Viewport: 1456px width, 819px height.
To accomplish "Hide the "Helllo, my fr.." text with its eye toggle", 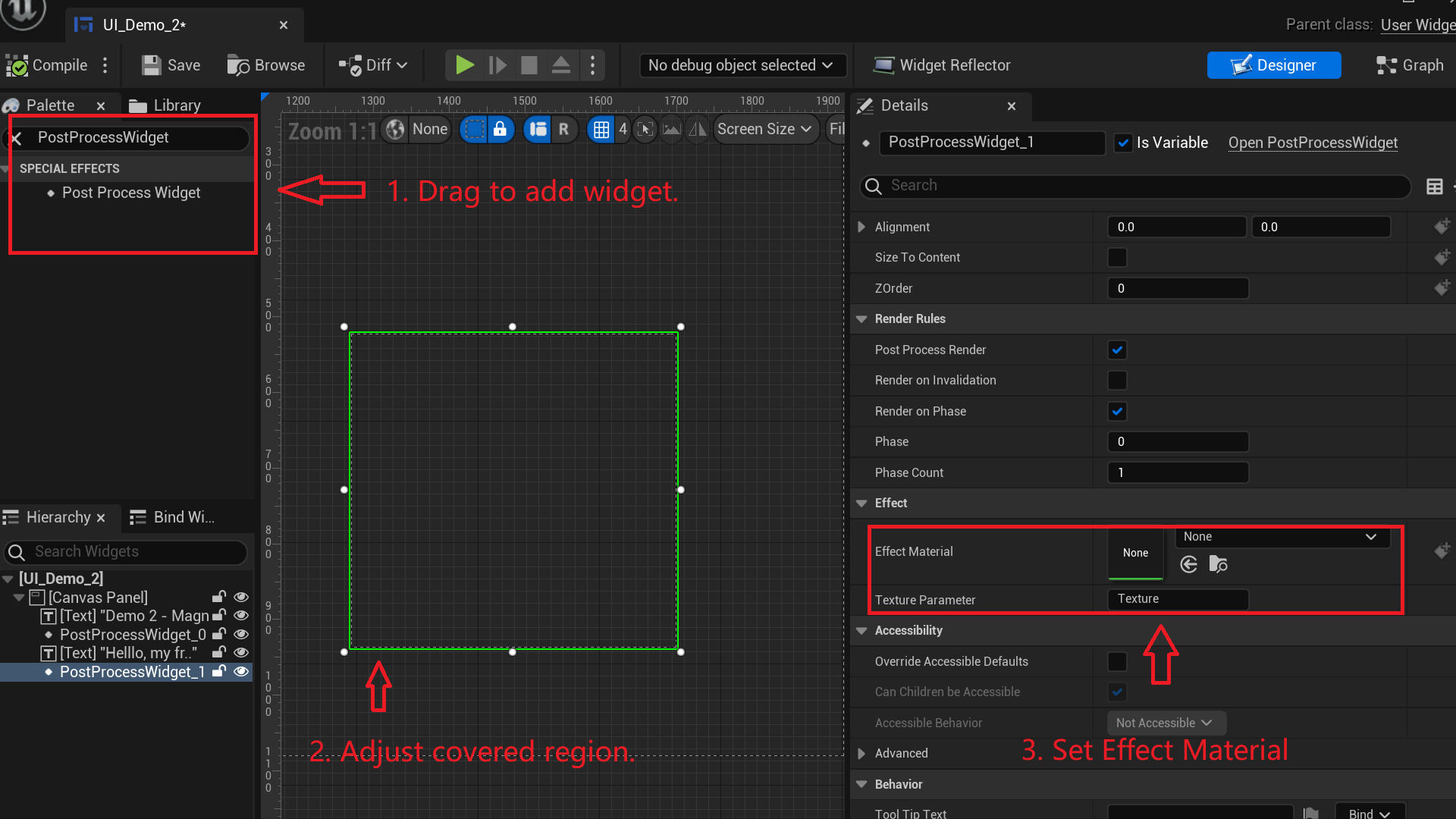I will (x=241, y=652).
